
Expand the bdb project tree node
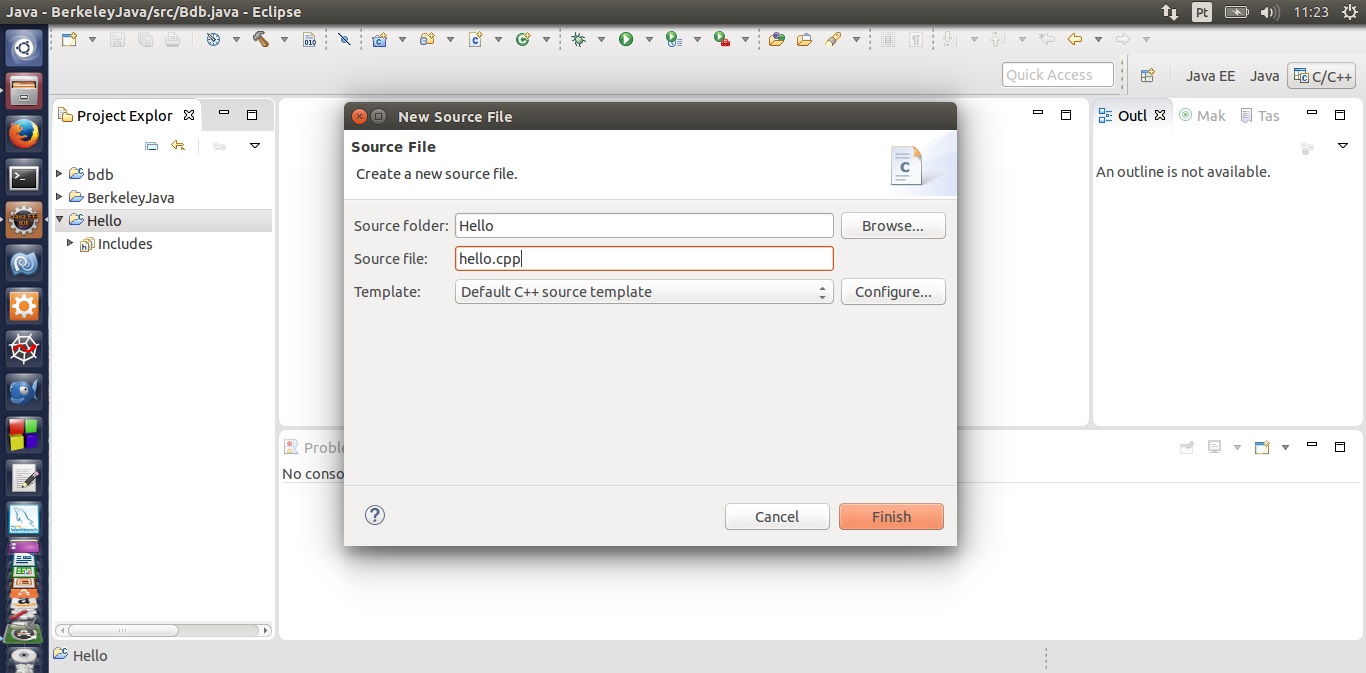[x=60, y=174]
